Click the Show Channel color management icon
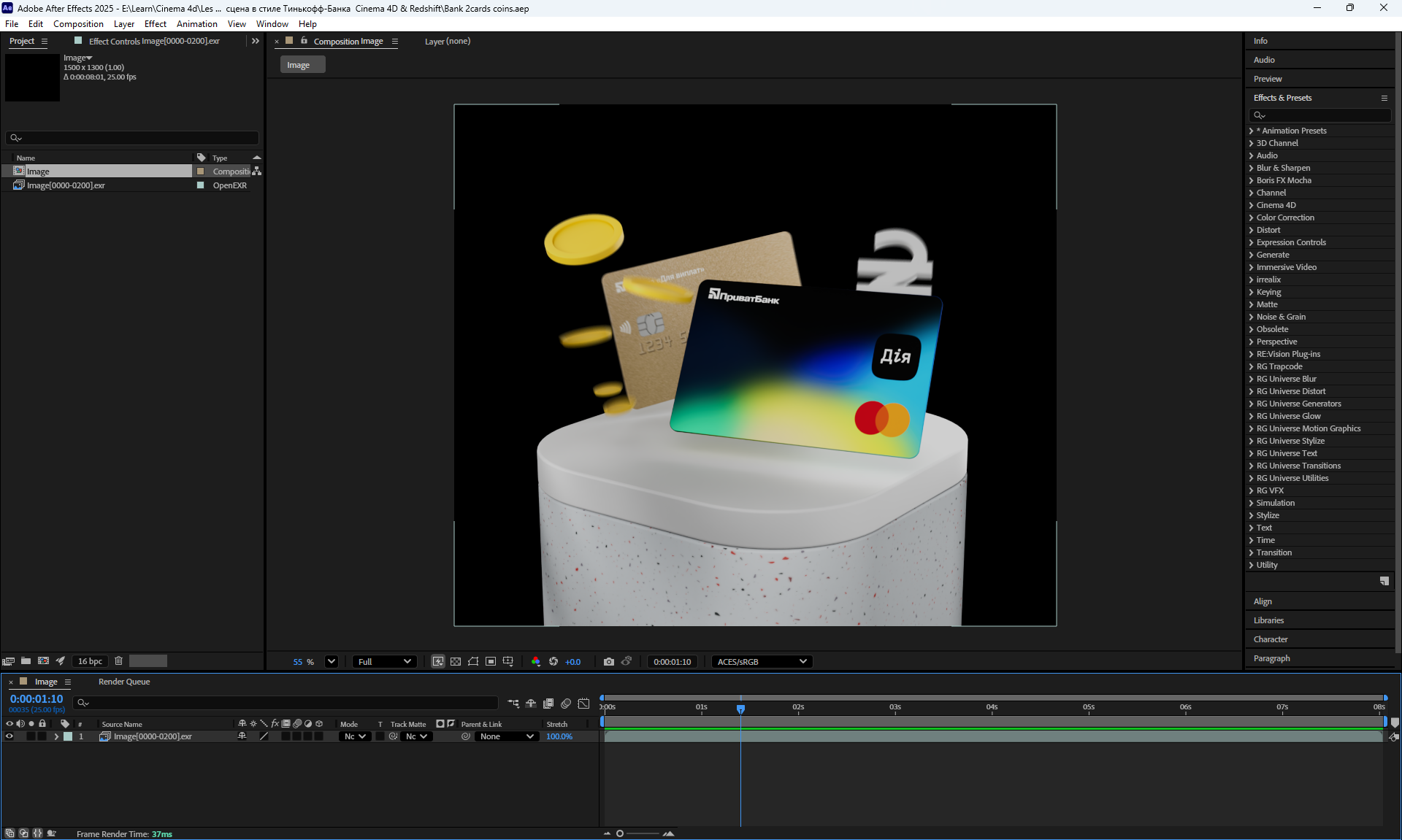The image size is (1402, 840). [x=536, y=662]
